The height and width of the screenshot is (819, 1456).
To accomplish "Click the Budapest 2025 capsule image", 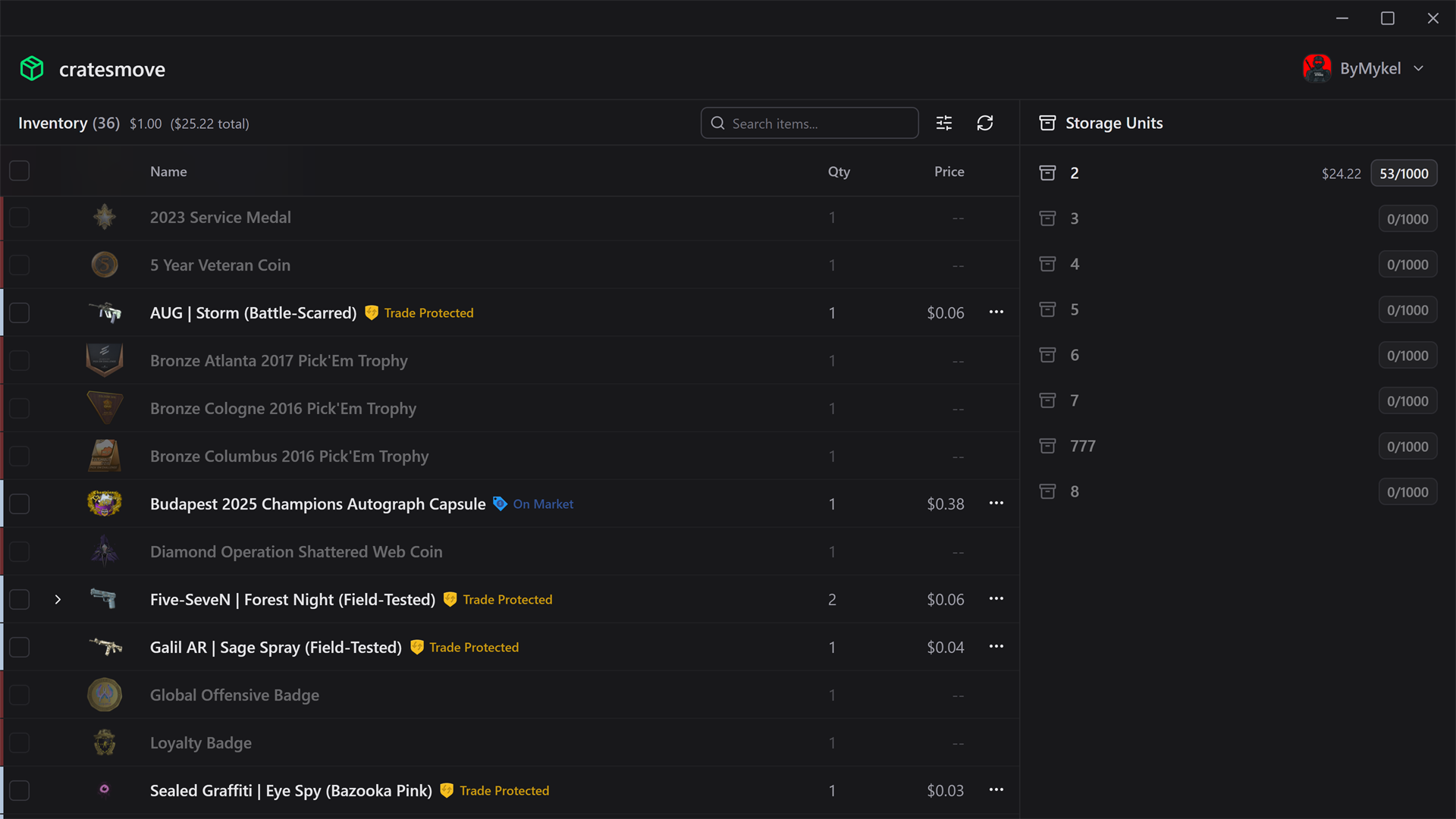I will click(105, 504).
